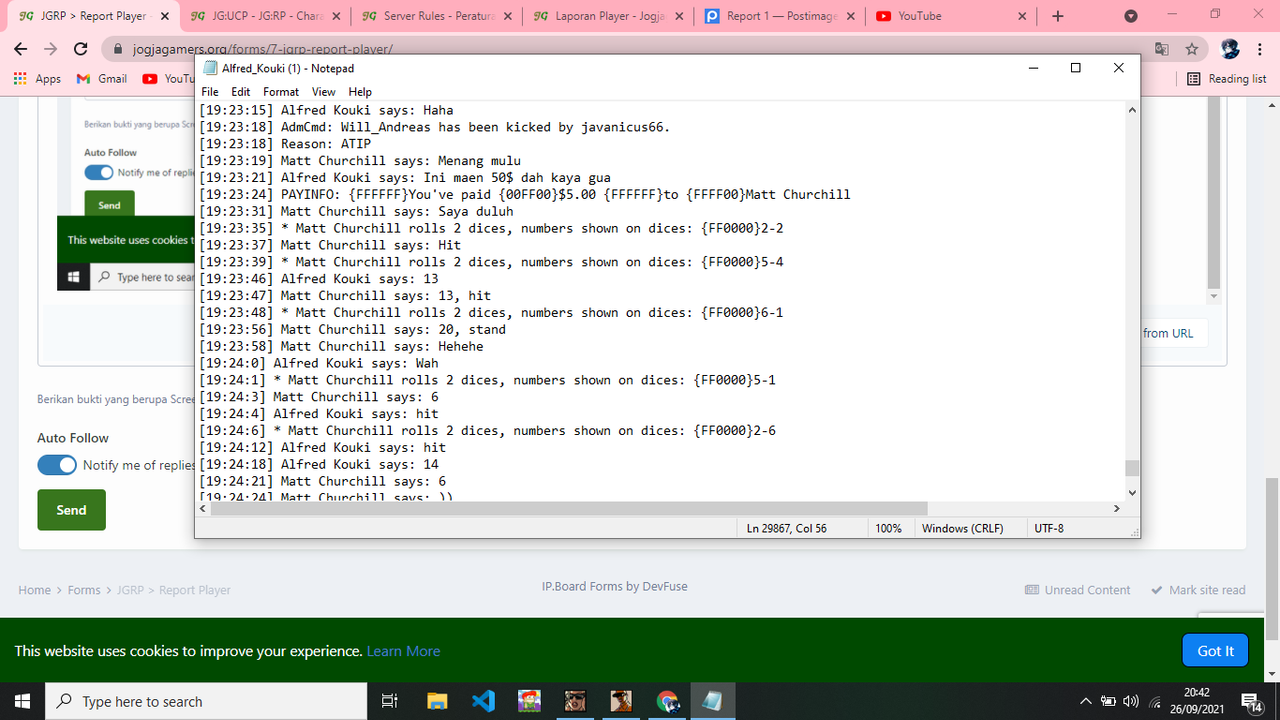Screen dimensions: 1280x720
Task: Click the AdmCmd Will_Andreas kicked line
Action: pos(434,127)
